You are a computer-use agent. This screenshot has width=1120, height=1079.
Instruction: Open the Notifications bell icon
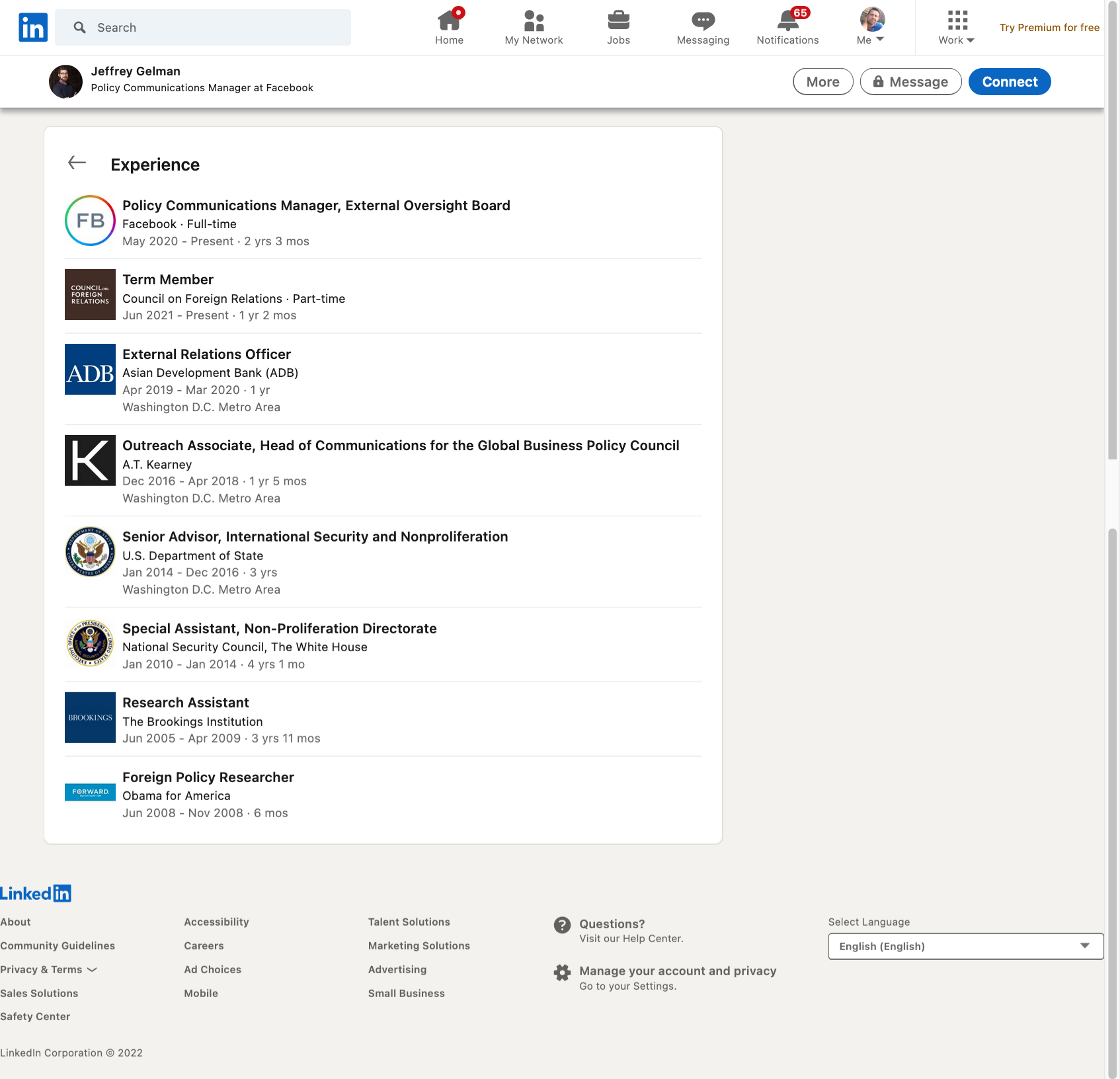[788, 20]
